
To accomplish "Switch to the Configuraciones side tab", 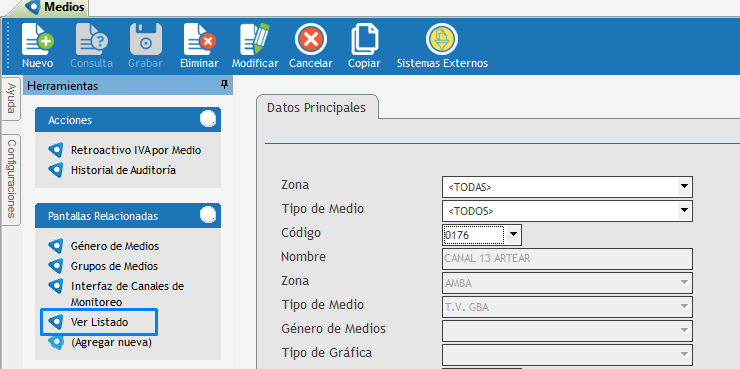I will point(11,179).
